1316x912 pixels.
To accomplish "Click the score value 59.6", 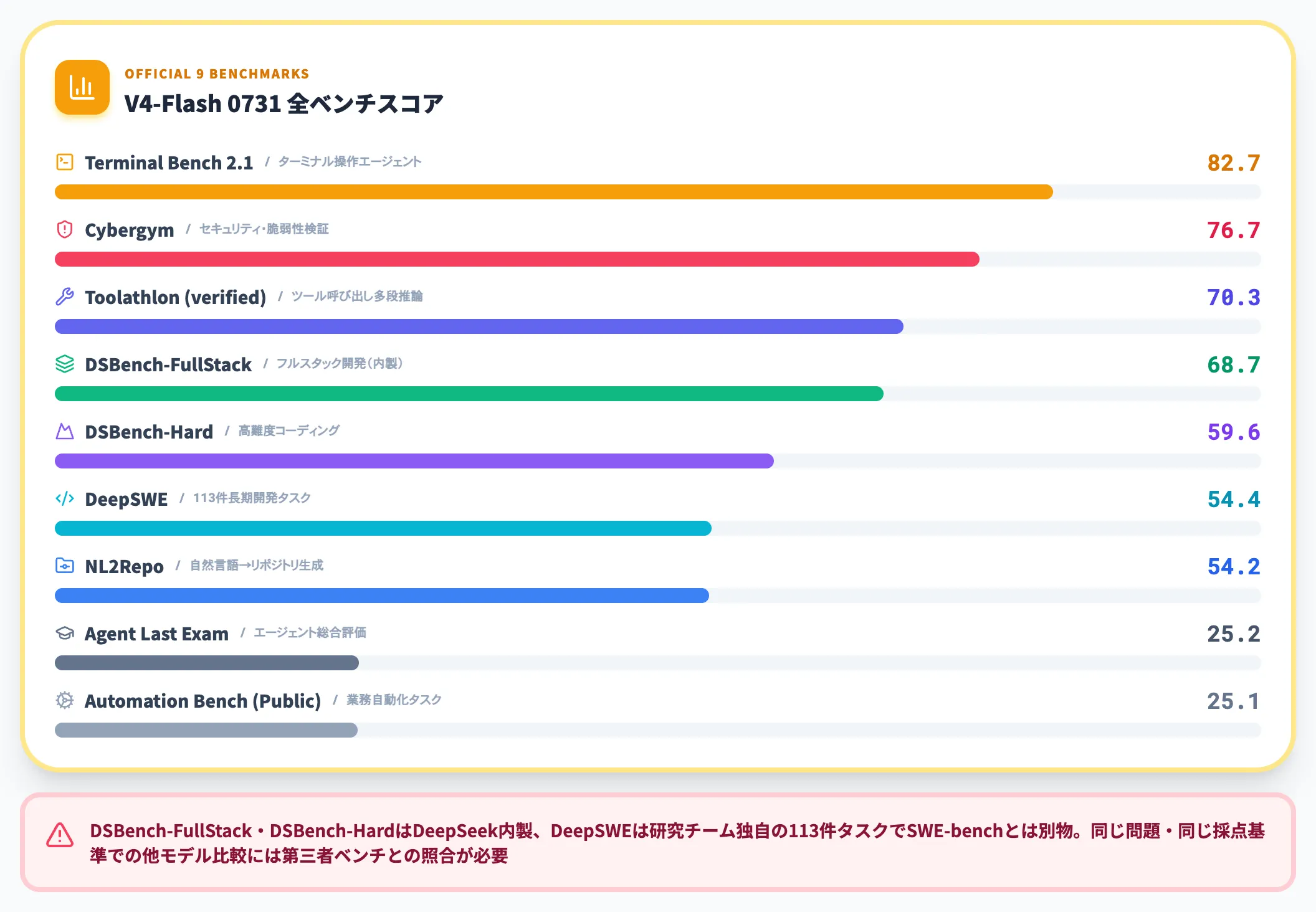I will (1234, 432).
